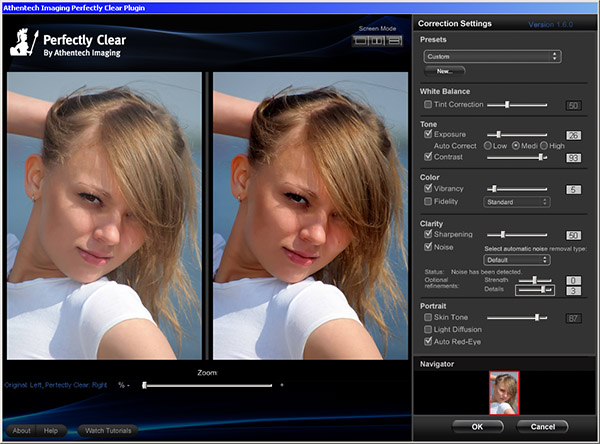Open the Help menu button
The height and width of the screenshot is (444, 600).
coord(50,431)
